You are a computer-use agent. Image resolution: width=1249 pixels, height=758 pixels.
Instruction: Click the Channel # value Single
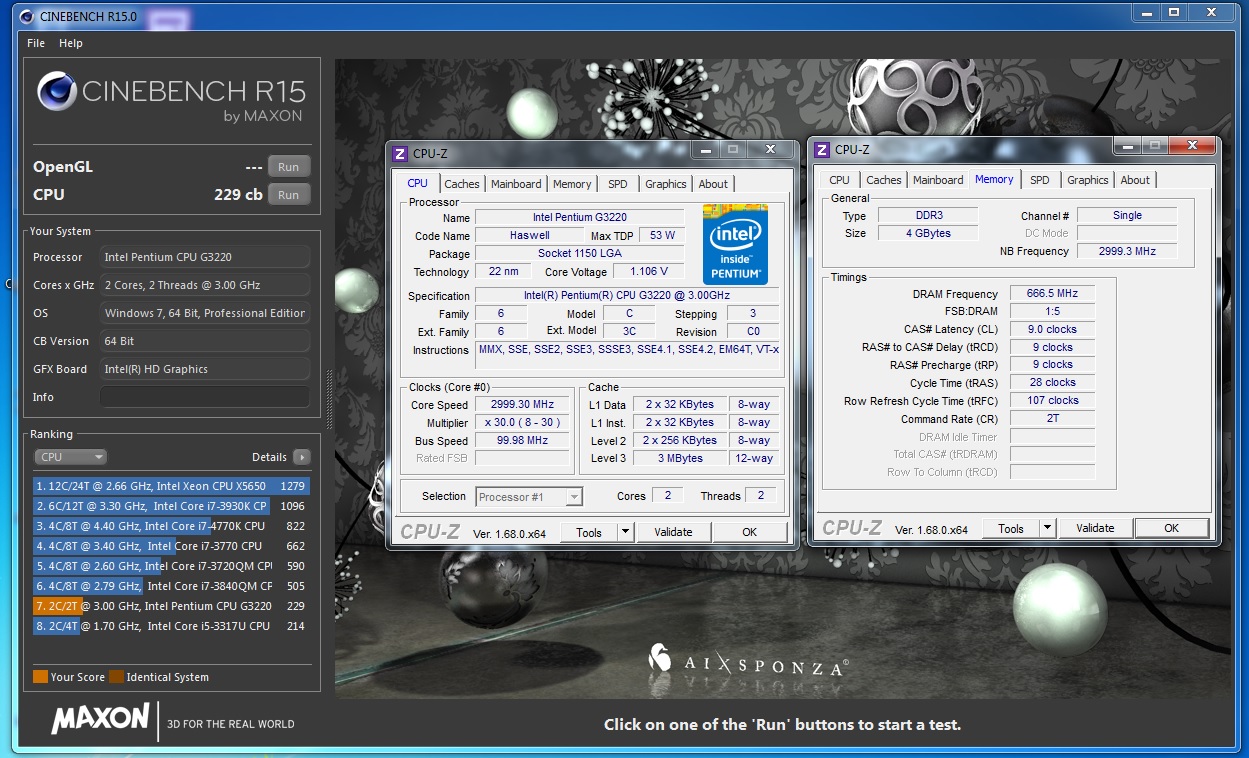(x=1127, y=215)
